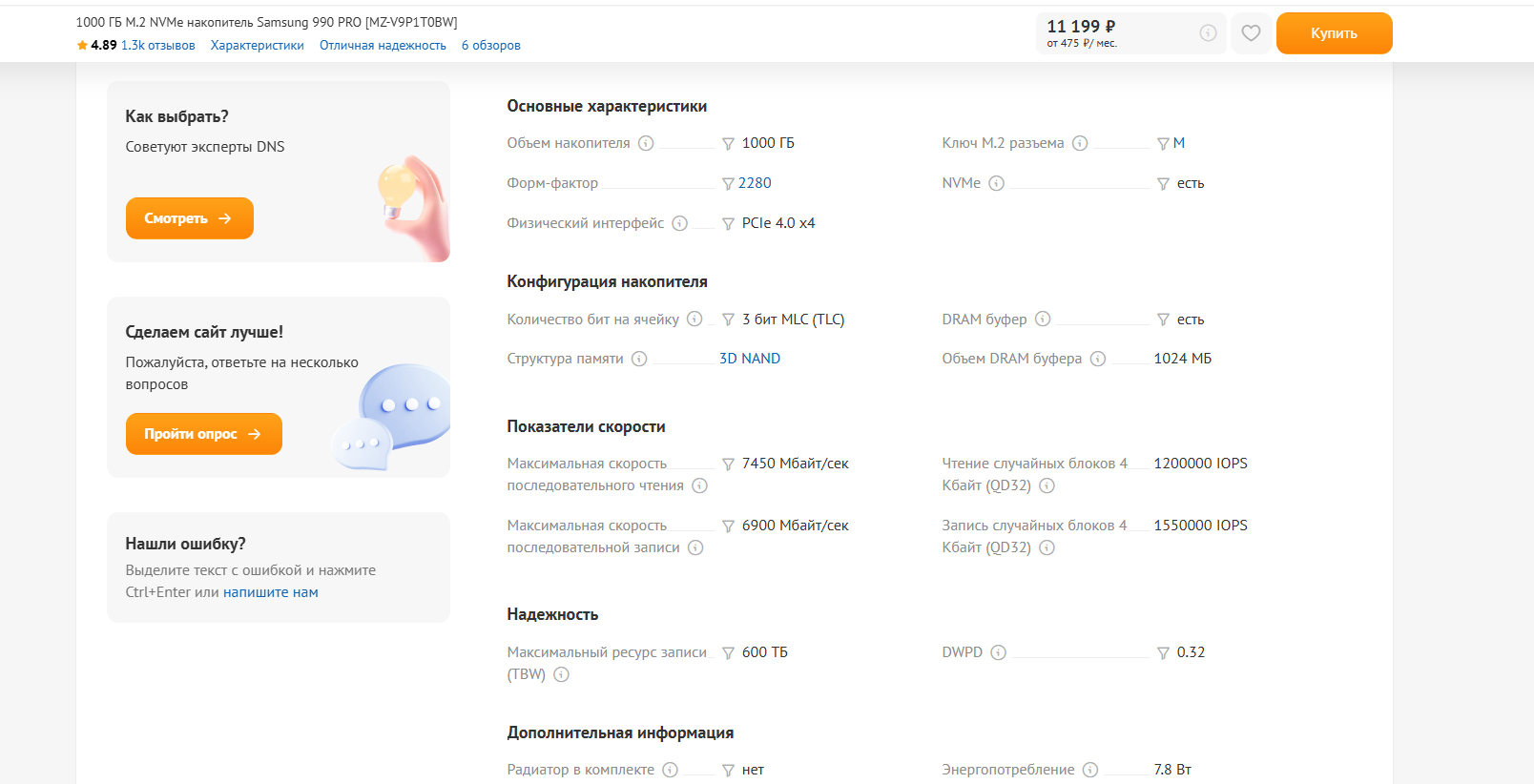Screen dimensions: 1534x784
Task: Click напишите нам link
Action: click(270, 592)
